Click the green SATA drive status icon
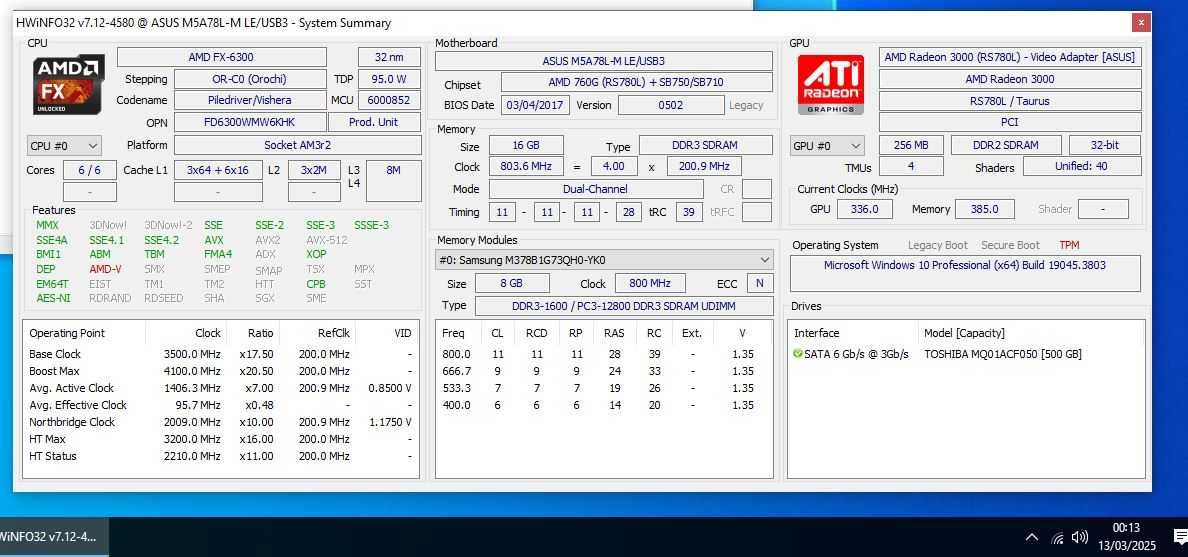This screenshot has height=557, width=1188. click(x=797, y=354)
